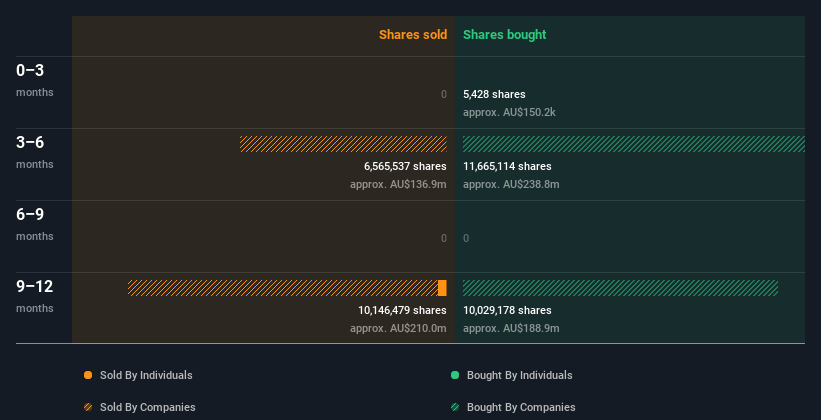Click the 0–3 months row label
Image resolution: width=821 pixels, height=420 pixels.
[x=35, y=80]
